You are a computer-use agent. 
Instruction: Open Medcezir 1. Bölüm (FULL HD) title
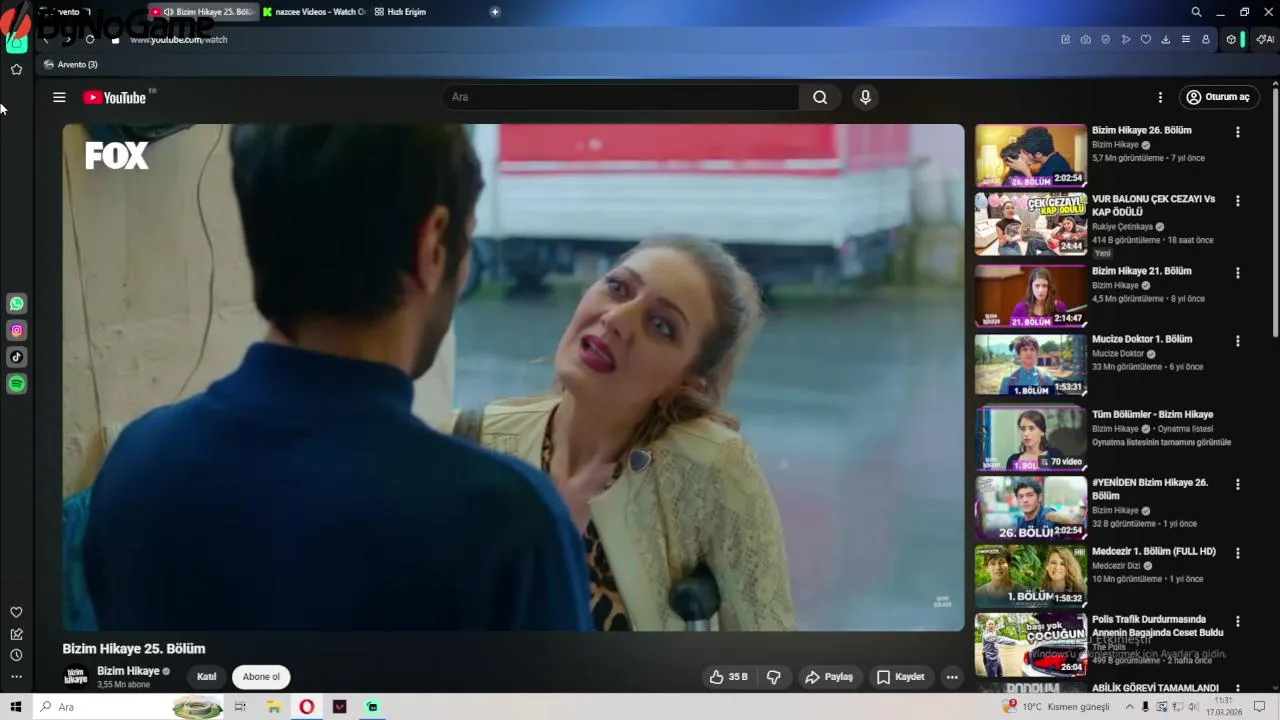(1153, 551)
